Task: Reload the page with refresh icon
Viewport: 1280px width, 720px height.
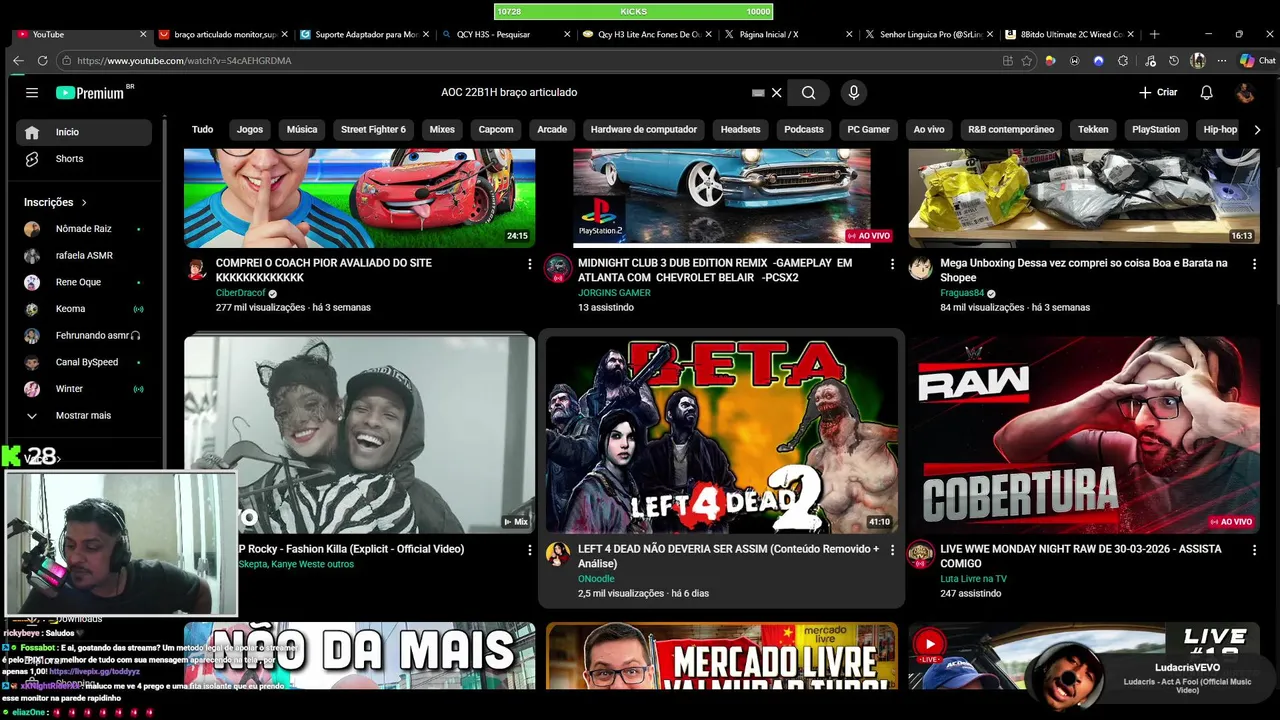Action: (x=42, y=61)
